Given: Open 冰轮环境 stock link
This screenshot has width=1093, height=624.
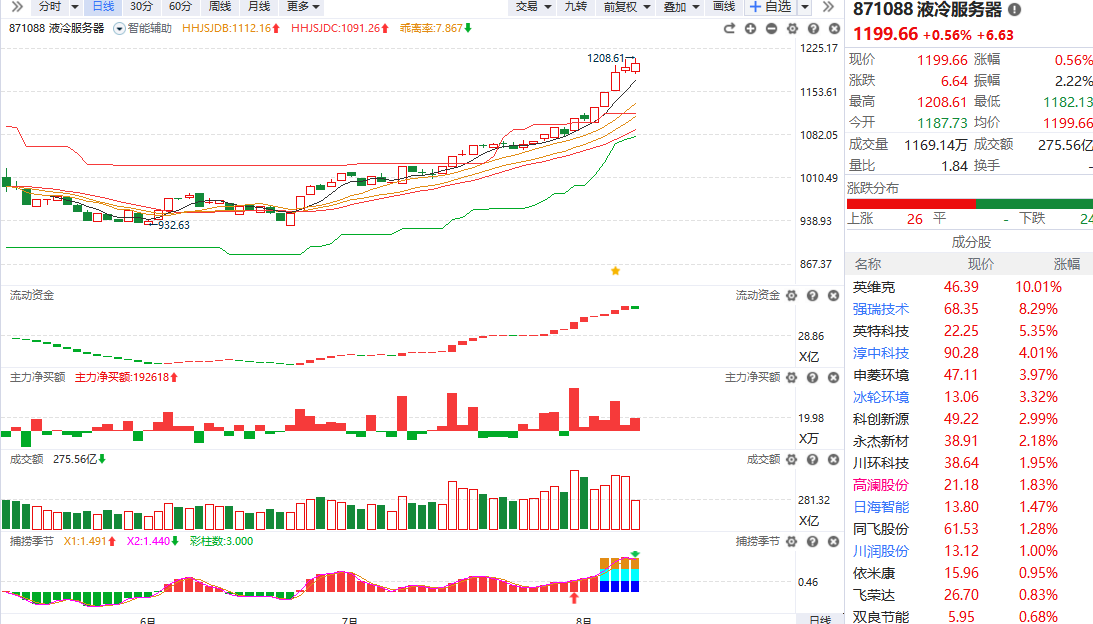Looking at the screenshot, I should click(880, 397).
